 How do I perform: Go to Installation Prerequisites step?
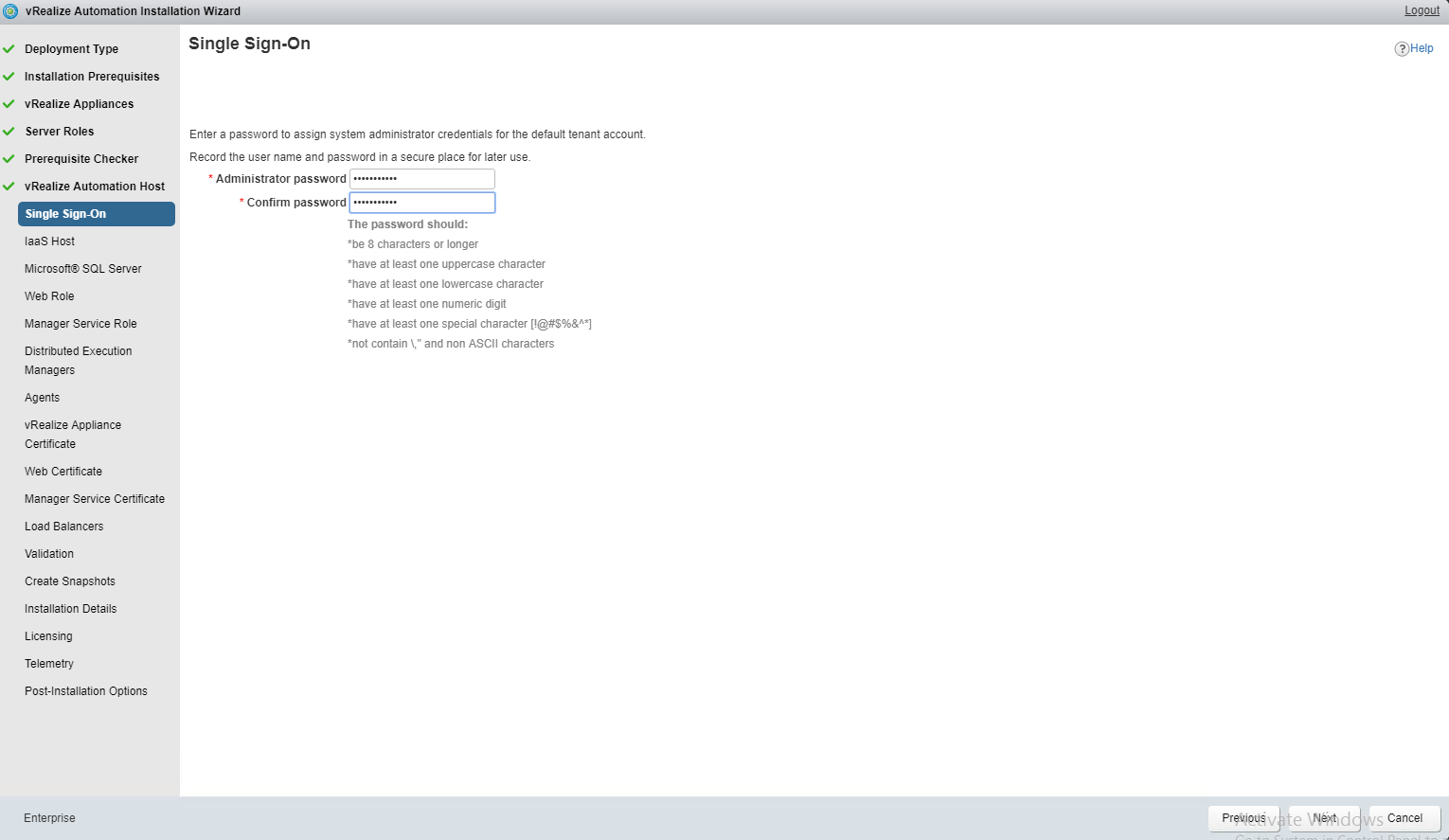pos(92,77)
